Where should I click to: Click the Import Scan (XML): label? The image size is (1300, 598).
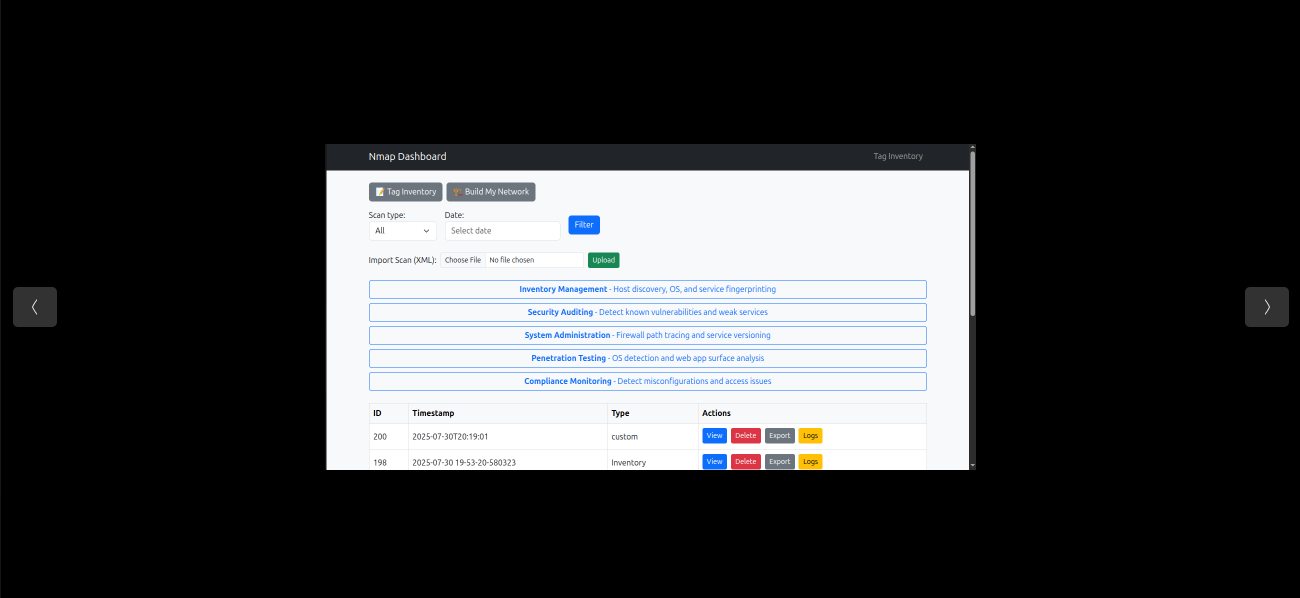[x=402, y=260]
